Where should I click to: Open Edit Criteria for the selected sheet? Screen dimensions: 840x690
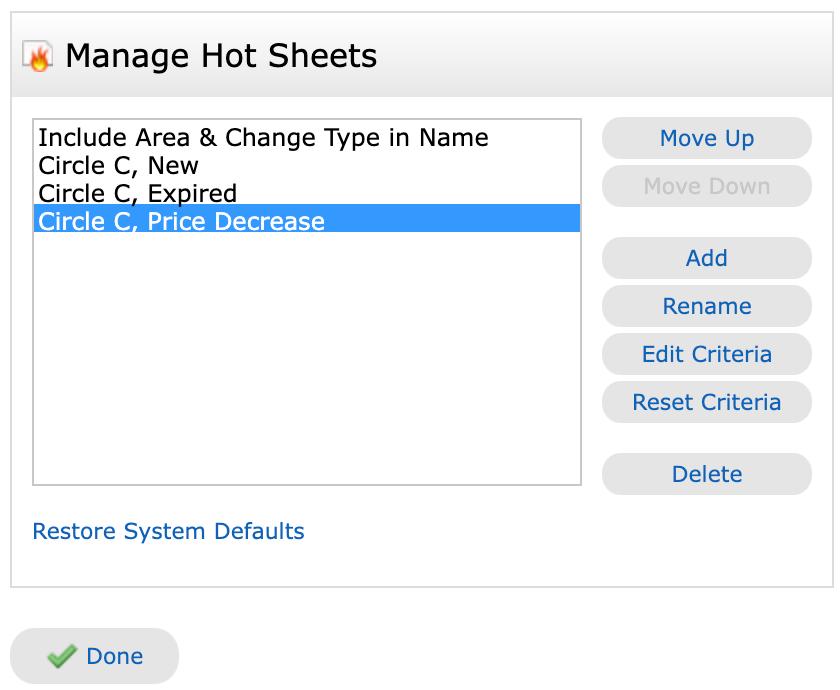pyautogui.click(x=706, y=354)
